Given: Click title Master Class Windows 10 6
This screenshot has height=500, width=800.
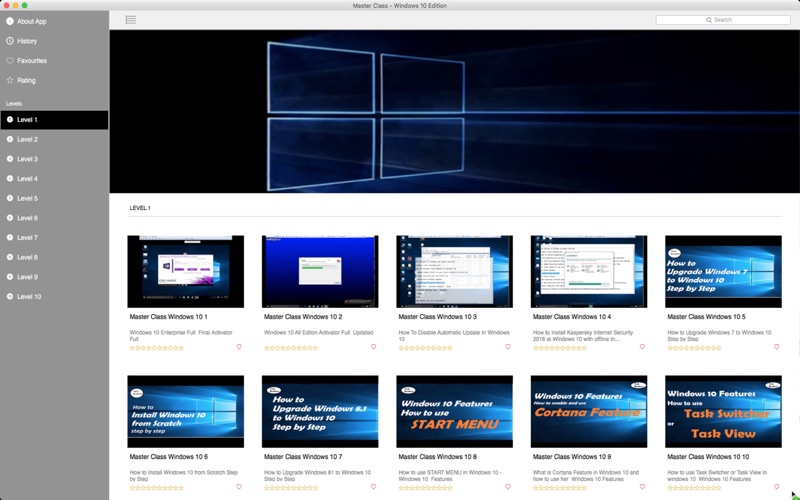Looking at the screenshot, I should click(168, 457).
